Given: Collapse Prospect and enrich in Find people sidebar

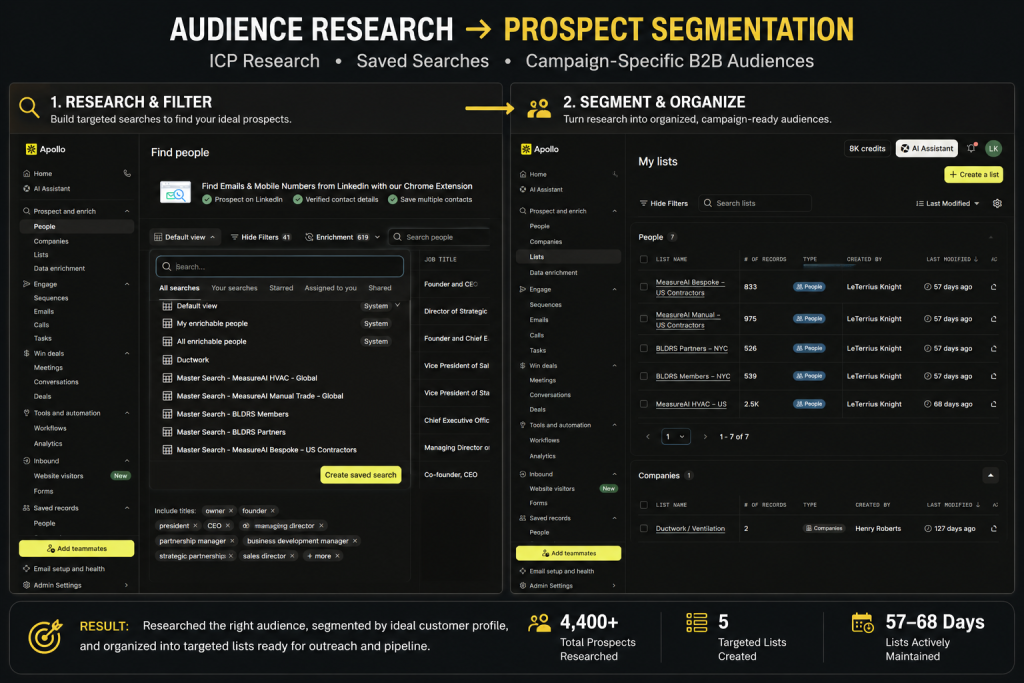Looking at the screenshot, I should pyautogui.click(x=127, y=211).
